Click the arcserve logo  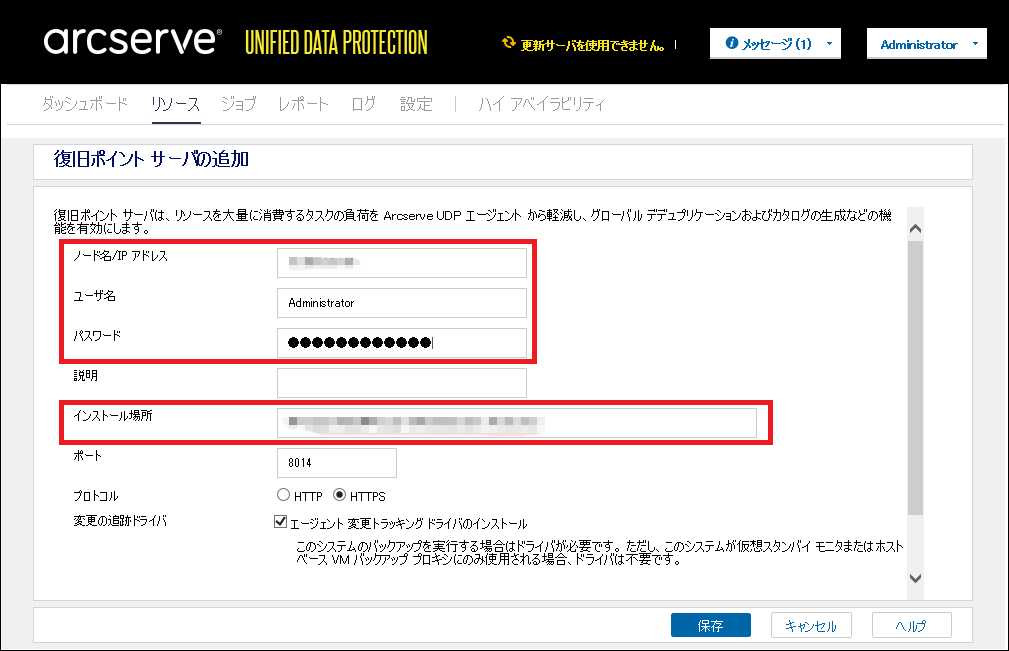[133, 41]
